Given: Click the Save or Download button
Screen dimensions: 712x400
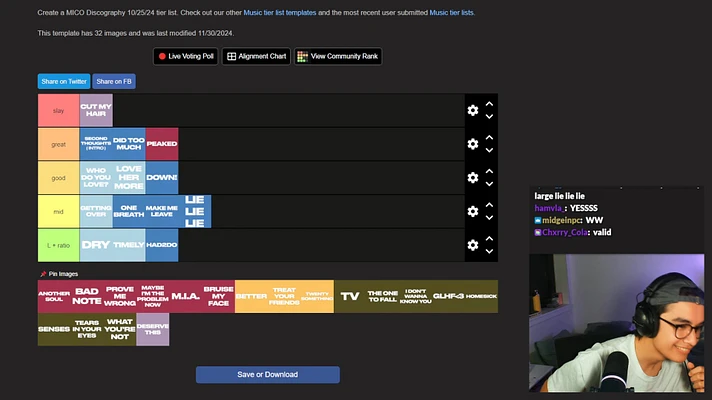Looking at the screenshot, I should (x=267, y=375).
